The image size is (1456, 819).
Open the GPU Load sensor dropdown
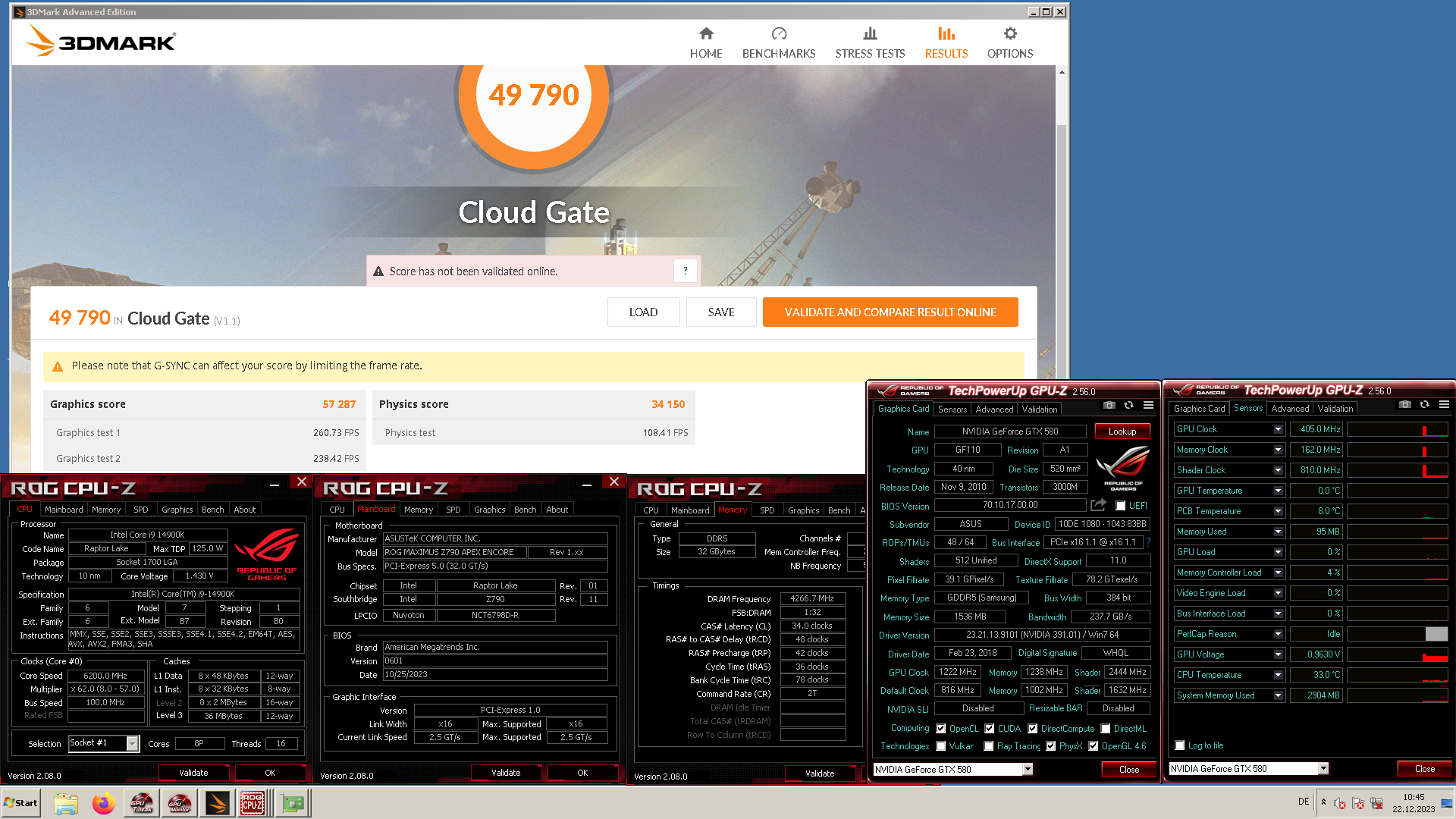click(1278, 552)
